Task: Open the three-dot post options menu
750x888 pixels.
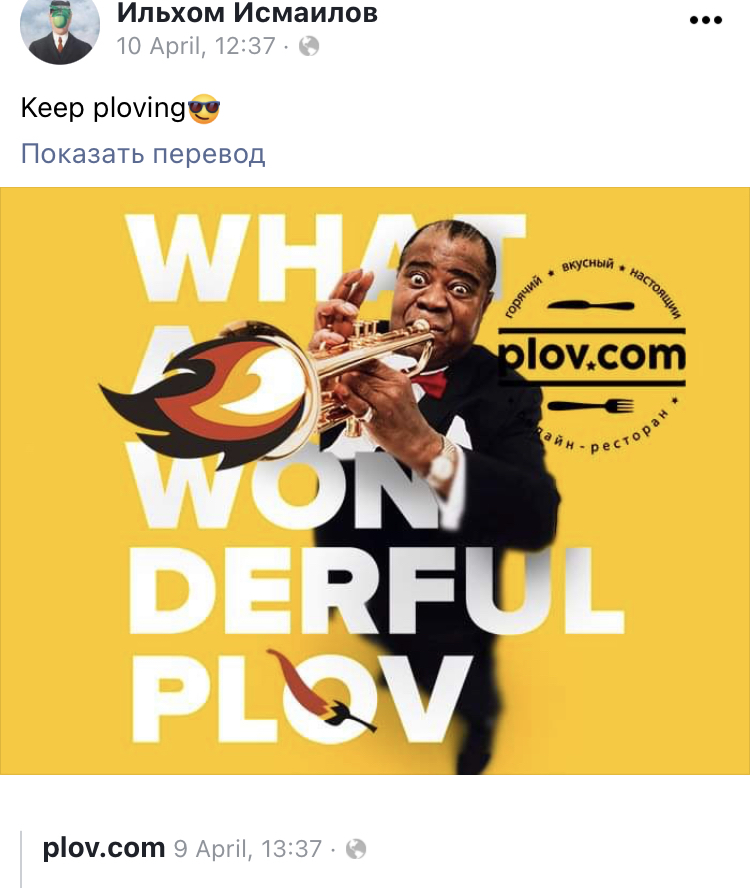Action: pyautogui.click(x=705, y=20)
